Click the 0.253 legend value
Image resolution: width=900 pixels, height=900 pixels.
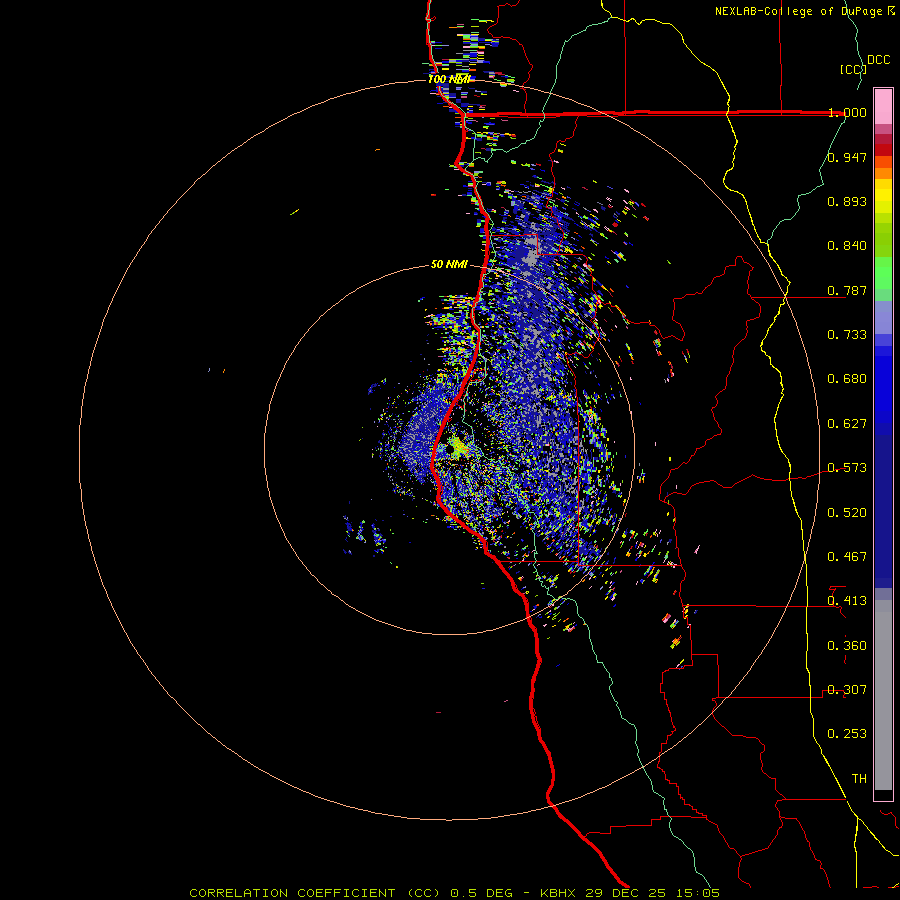click(847, 734)
